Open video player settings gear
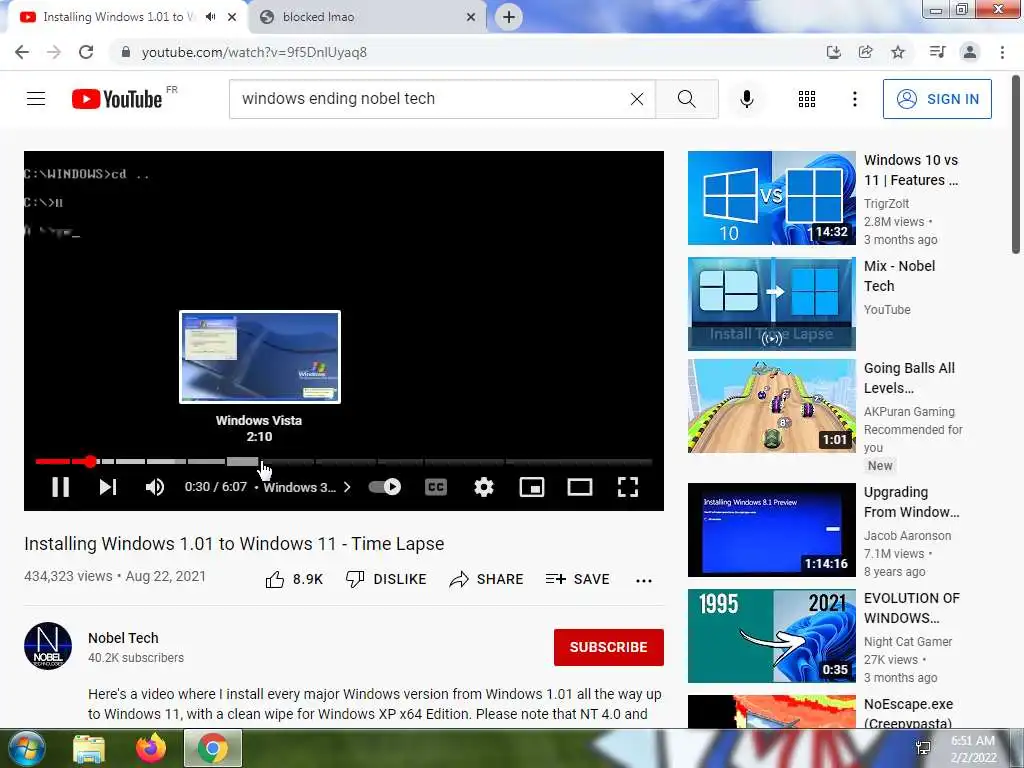This screenshot has height=768, width=1024. [x=484, y=487]
